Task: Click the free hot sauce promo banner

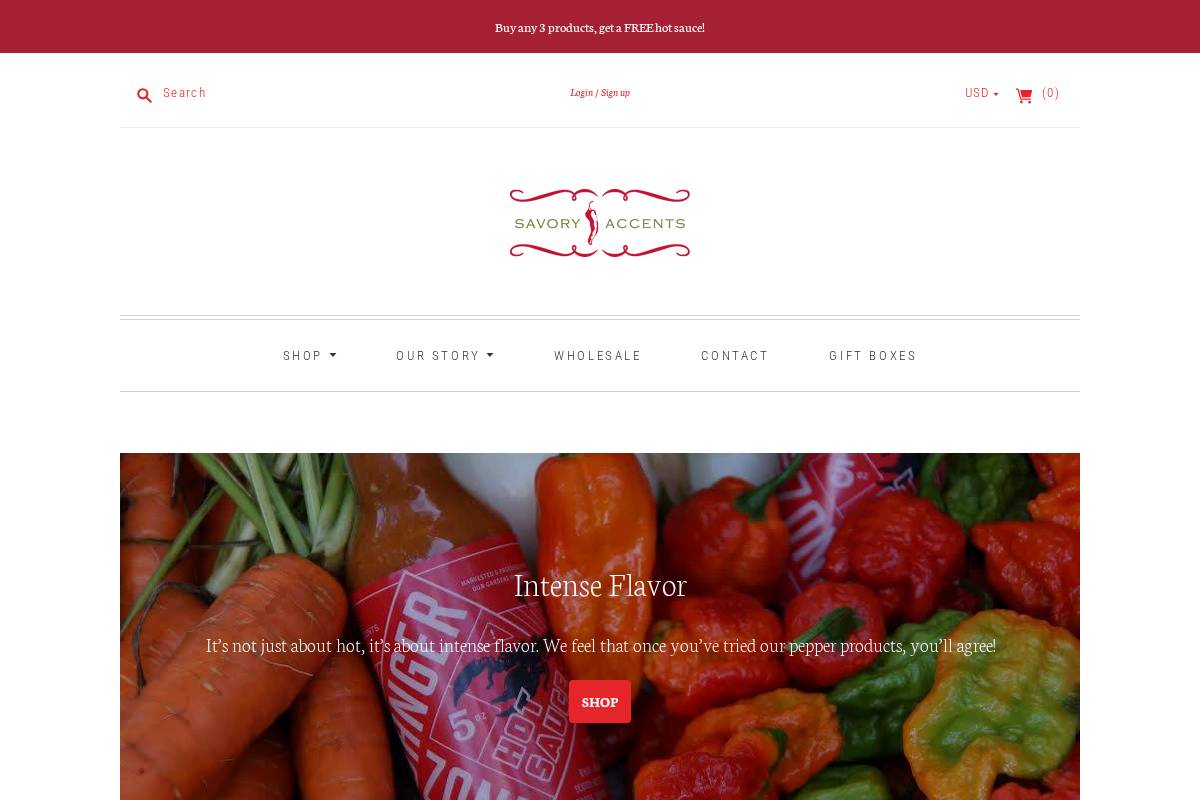Action: click(x=600, y=27)
